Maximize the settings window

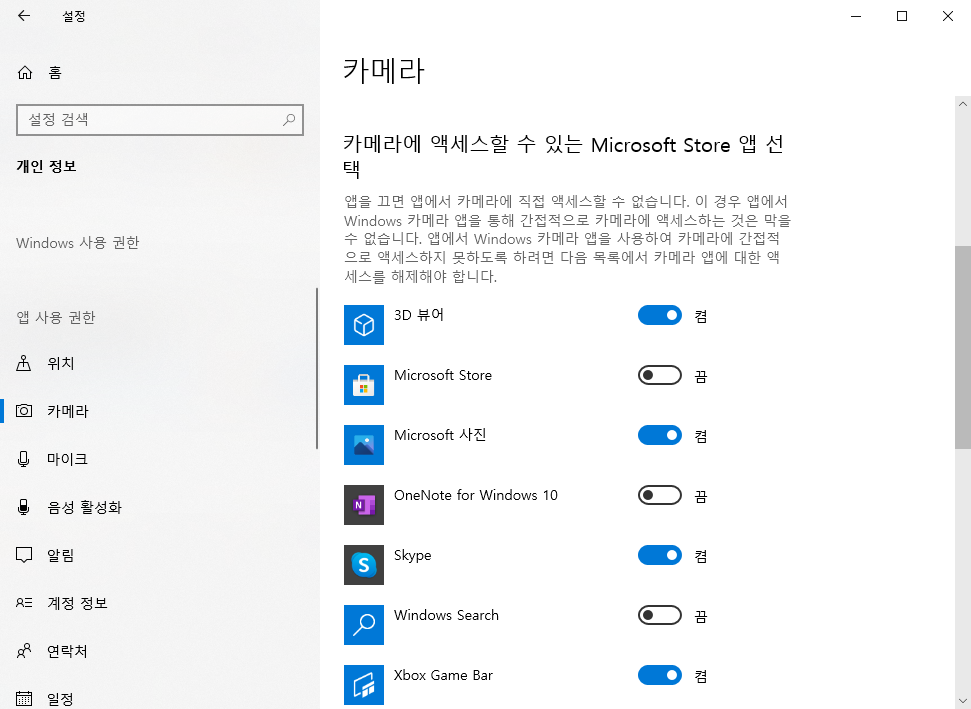[902, 16]
